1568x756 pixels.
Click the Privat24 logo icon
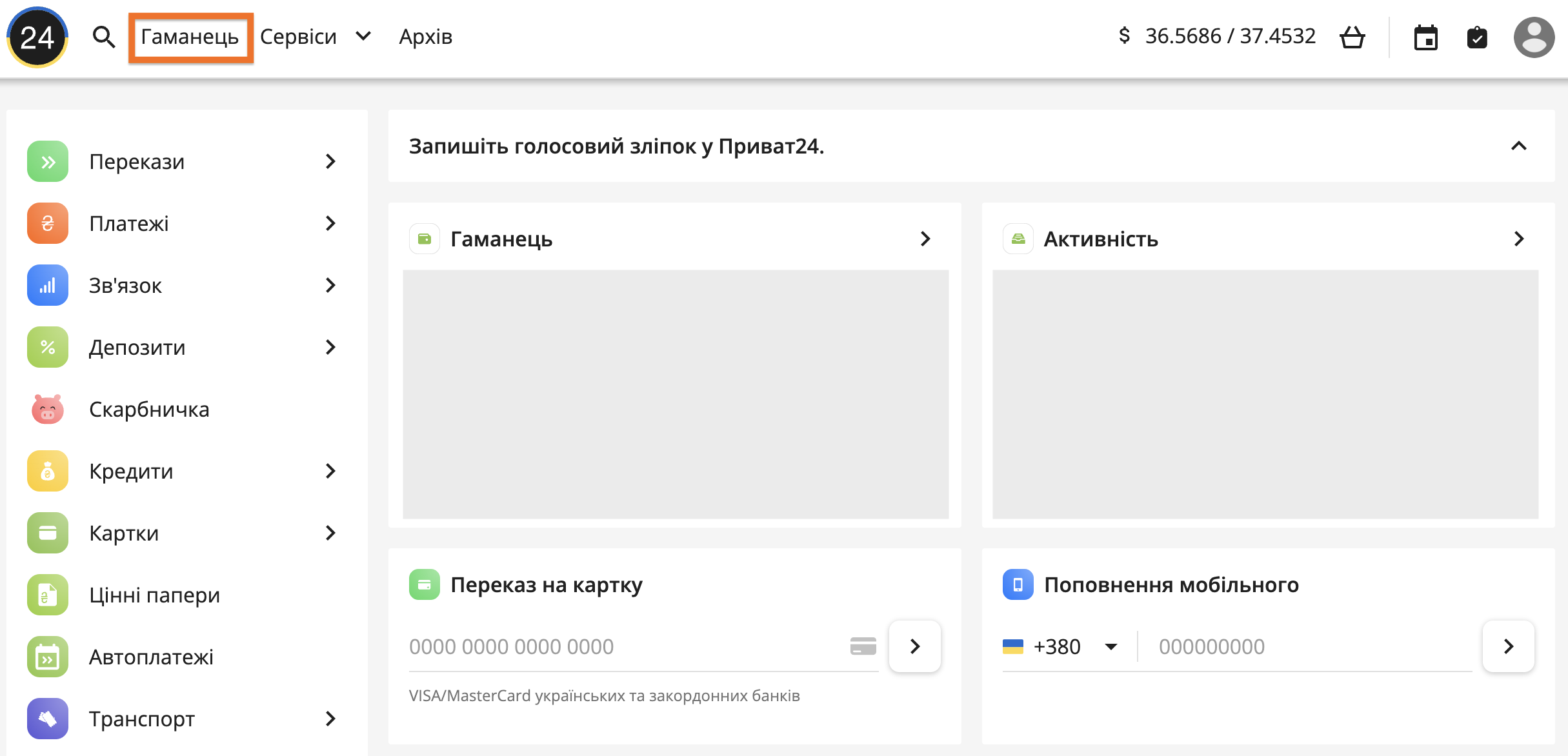pyautogui.click(x=37, y=37)
